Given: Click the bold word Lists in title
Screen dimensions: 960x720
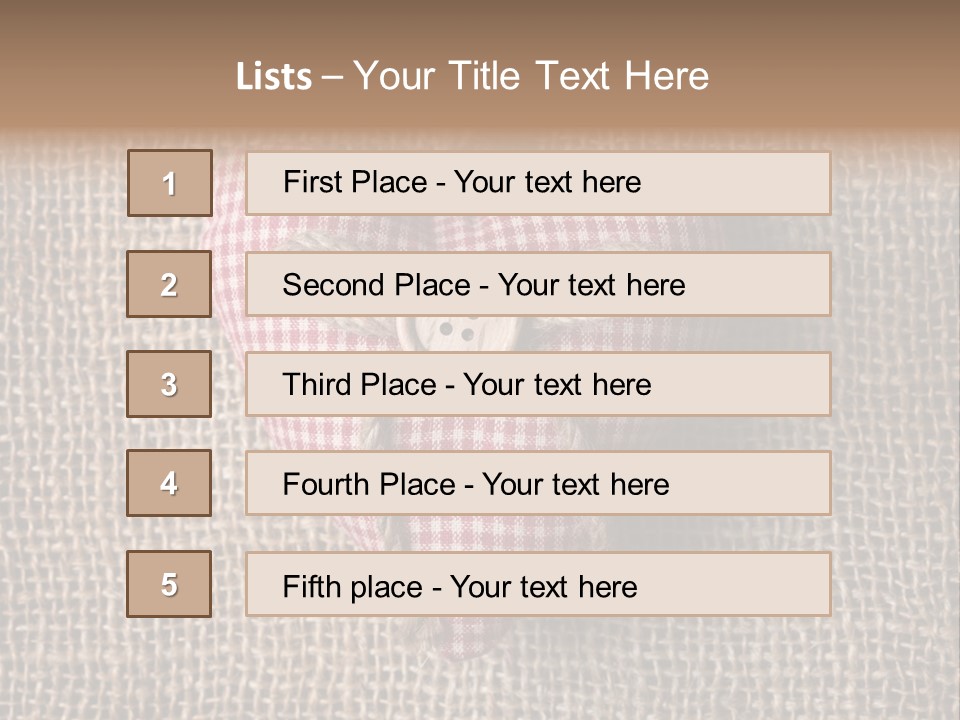Looking at the screenshot, I should coord(274,77).
